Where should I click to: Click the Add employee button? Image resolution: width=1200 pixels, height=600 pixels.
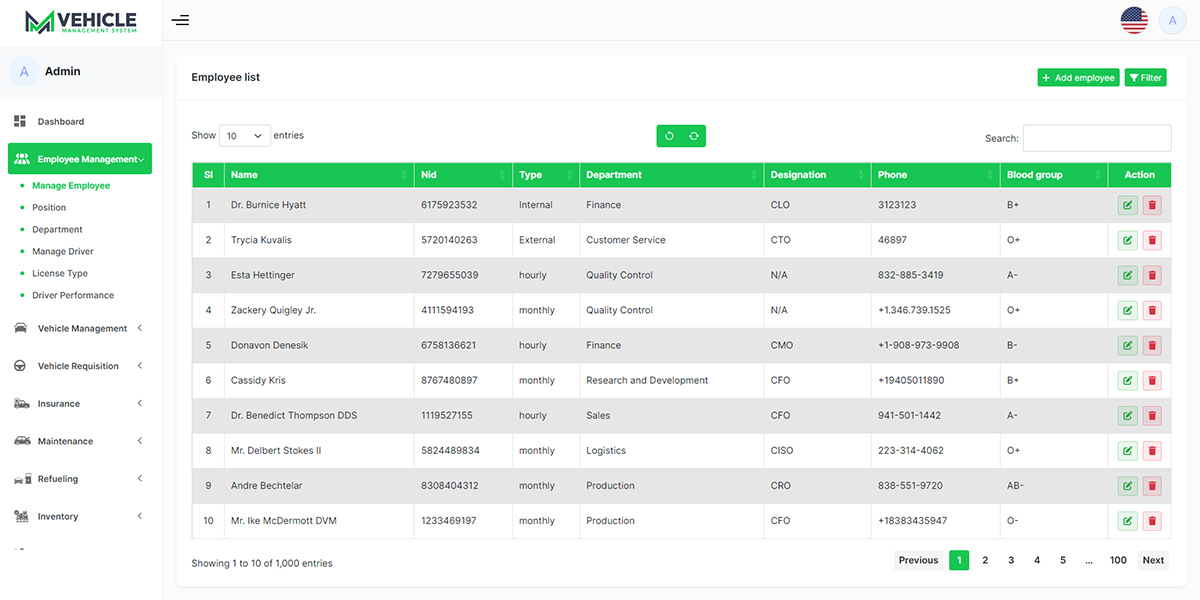tap(1078, 78)
